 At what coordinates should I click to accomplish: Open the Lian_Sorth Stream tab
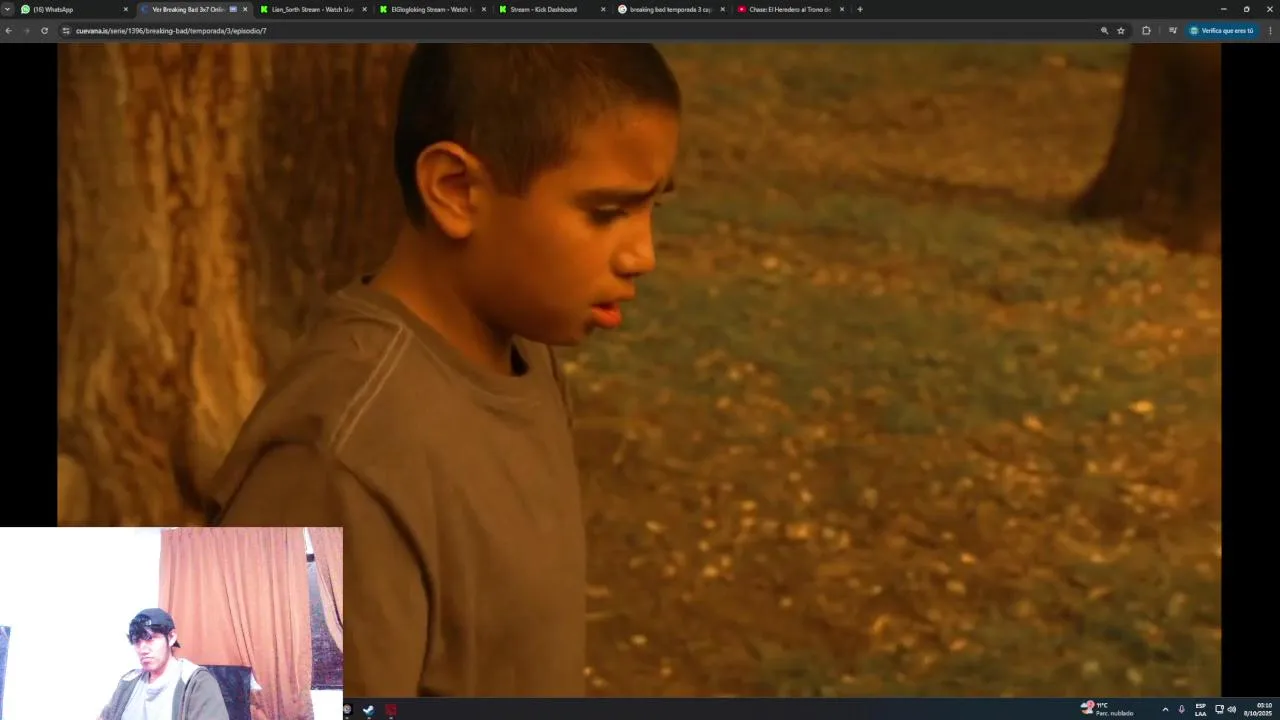point(314,9)
